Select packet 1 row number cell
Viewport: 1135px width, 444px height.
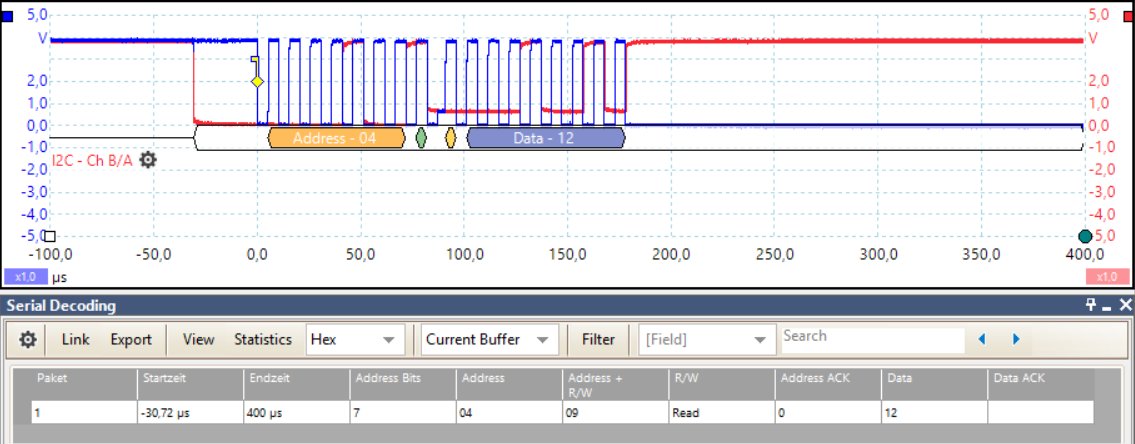(84, 413)
